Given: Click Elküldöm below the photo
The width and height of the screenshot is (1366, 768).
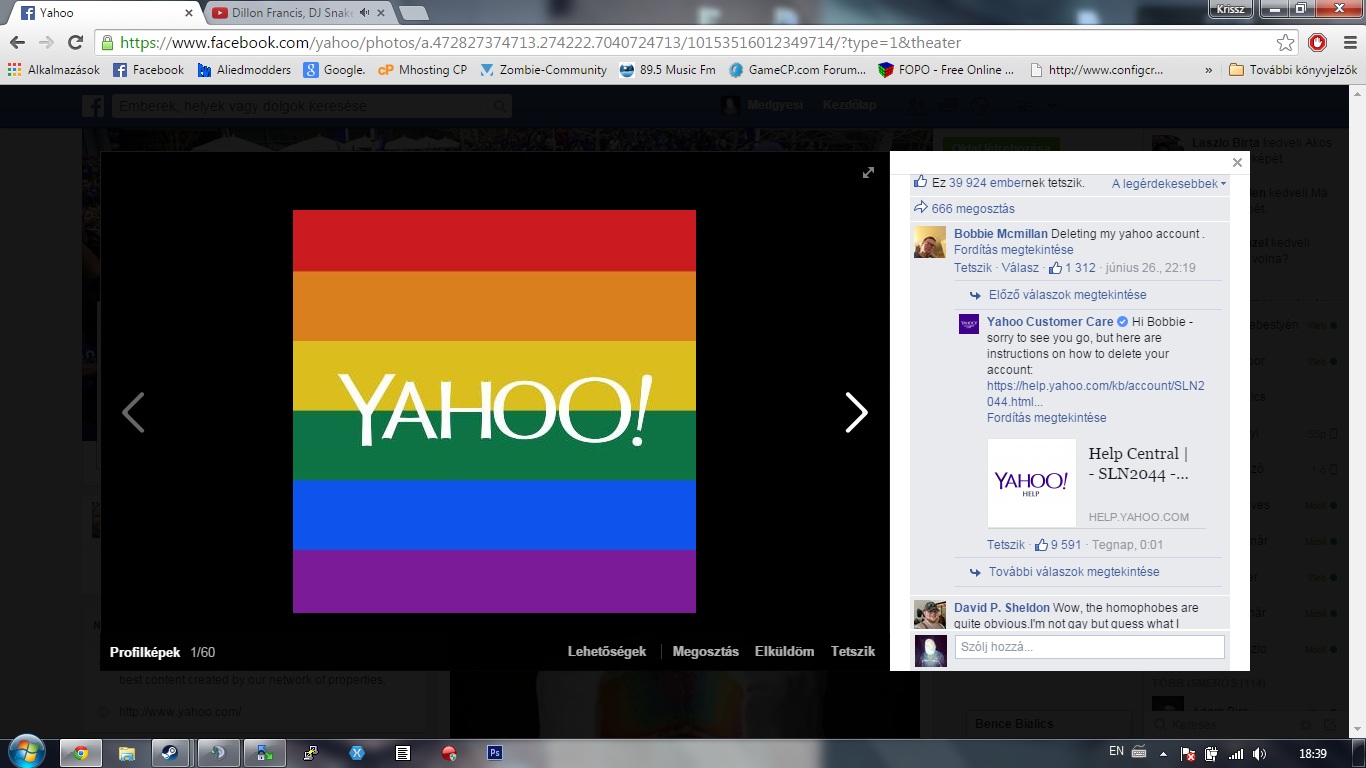Looking at the screenshot, I should click(x=785, y=652).
